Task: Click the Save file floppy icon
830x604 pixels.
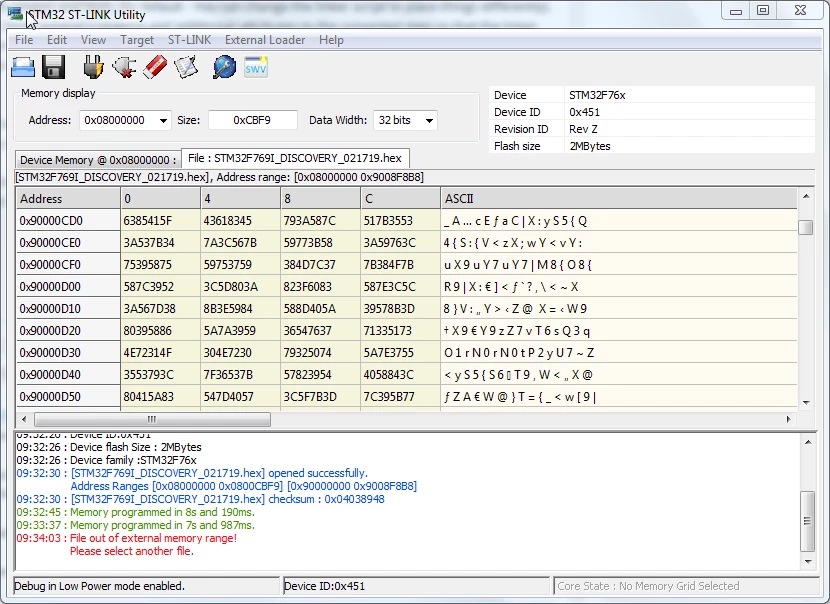Action: [x=53, y=67]
